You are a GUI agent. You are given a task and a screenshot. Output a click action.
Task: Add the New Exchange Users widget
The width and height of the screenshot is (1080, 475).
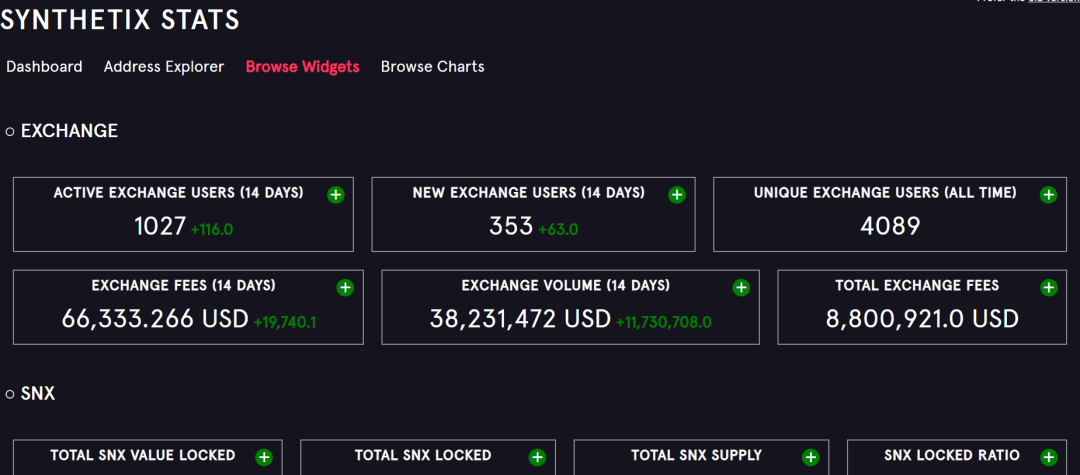coord(677,195)
